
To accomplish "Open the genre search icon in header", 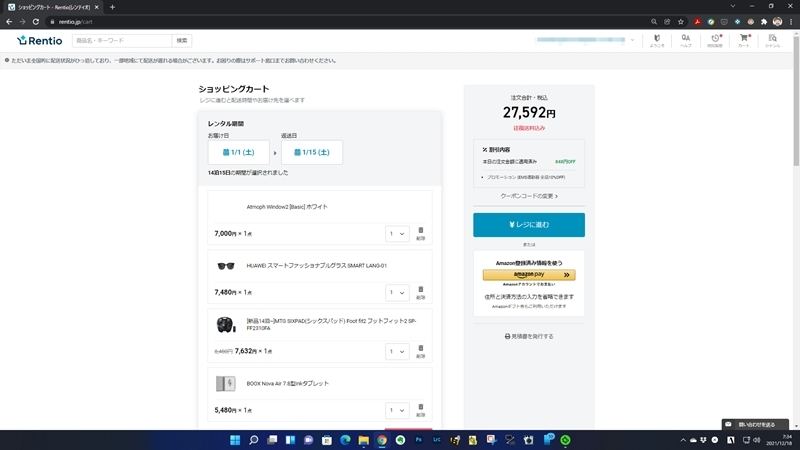I will coord(772,40).
